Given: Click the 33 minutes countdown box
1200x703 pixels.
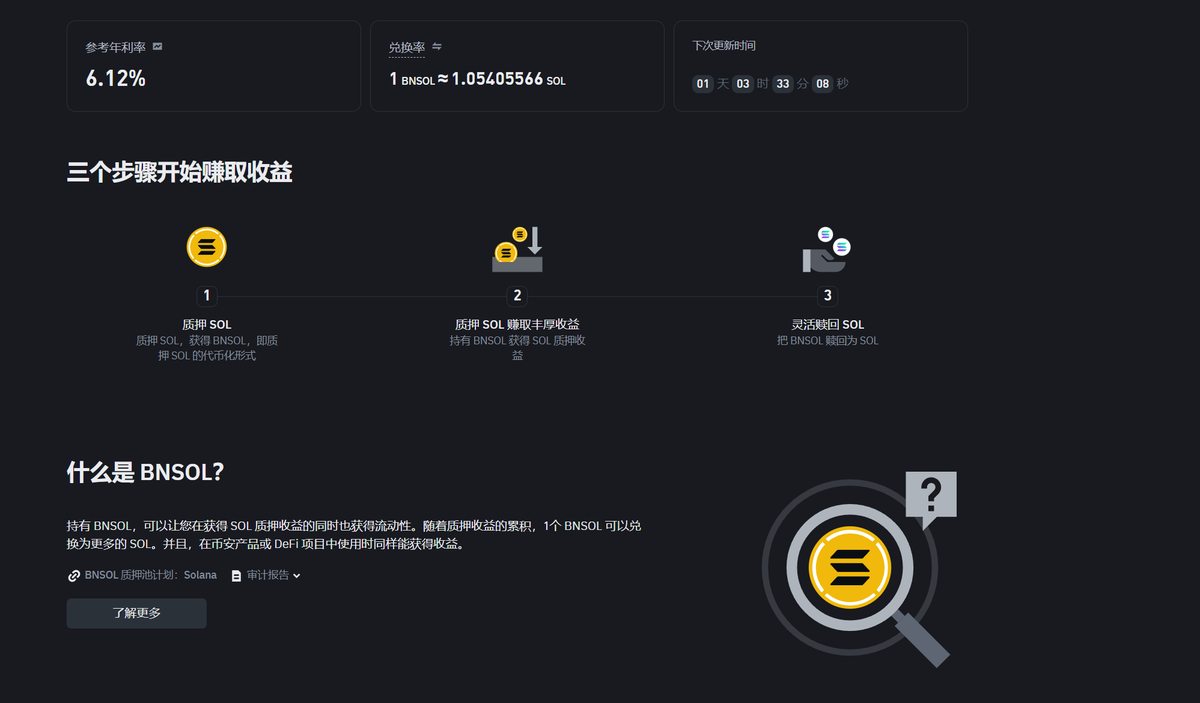Looking at the screenshot, I should point(782,84).
